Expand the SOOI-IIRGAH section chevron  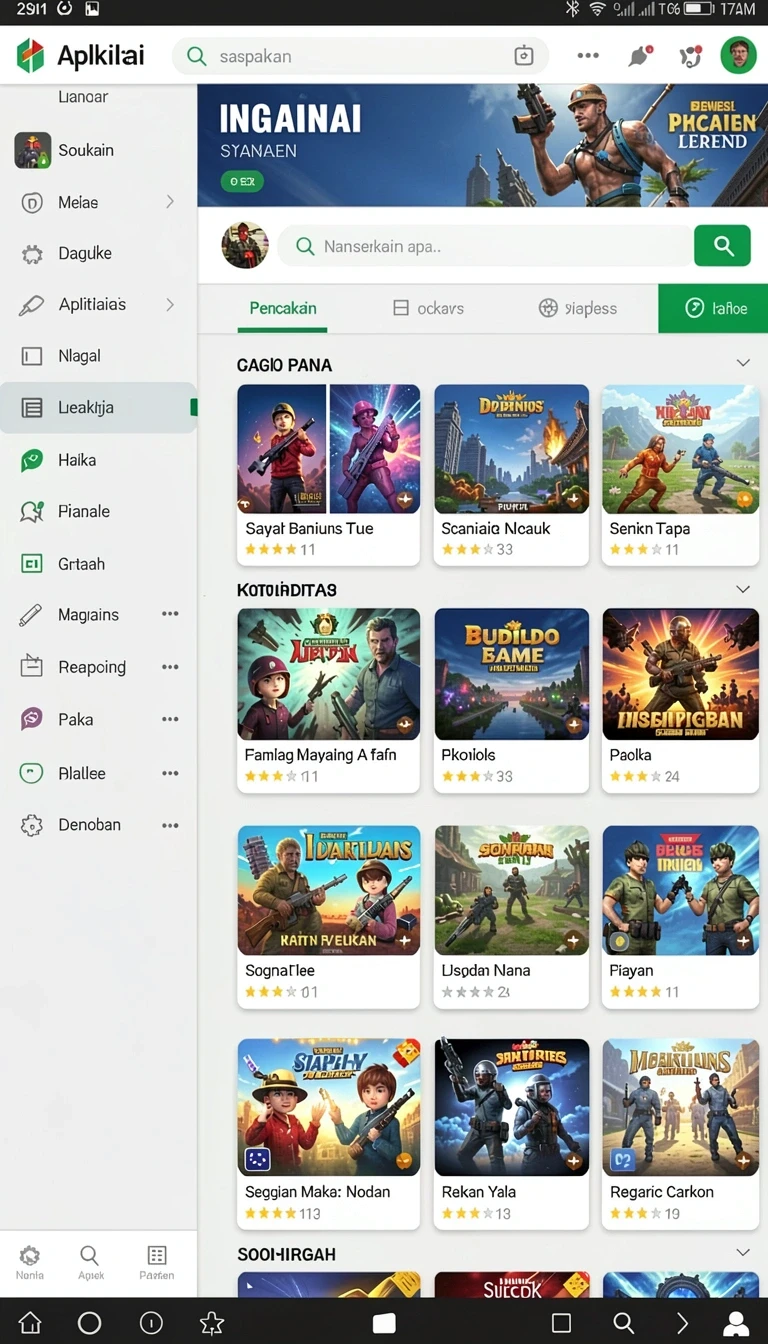tap(743, 1252)
